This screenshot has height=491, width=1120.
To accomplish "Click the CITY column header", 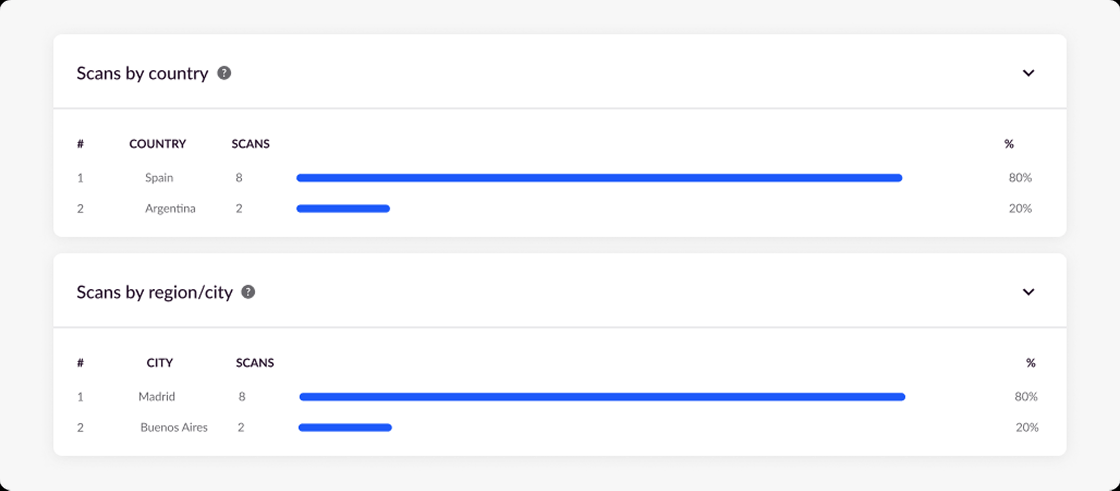I will pyautogui.click(x=160, y=363).
